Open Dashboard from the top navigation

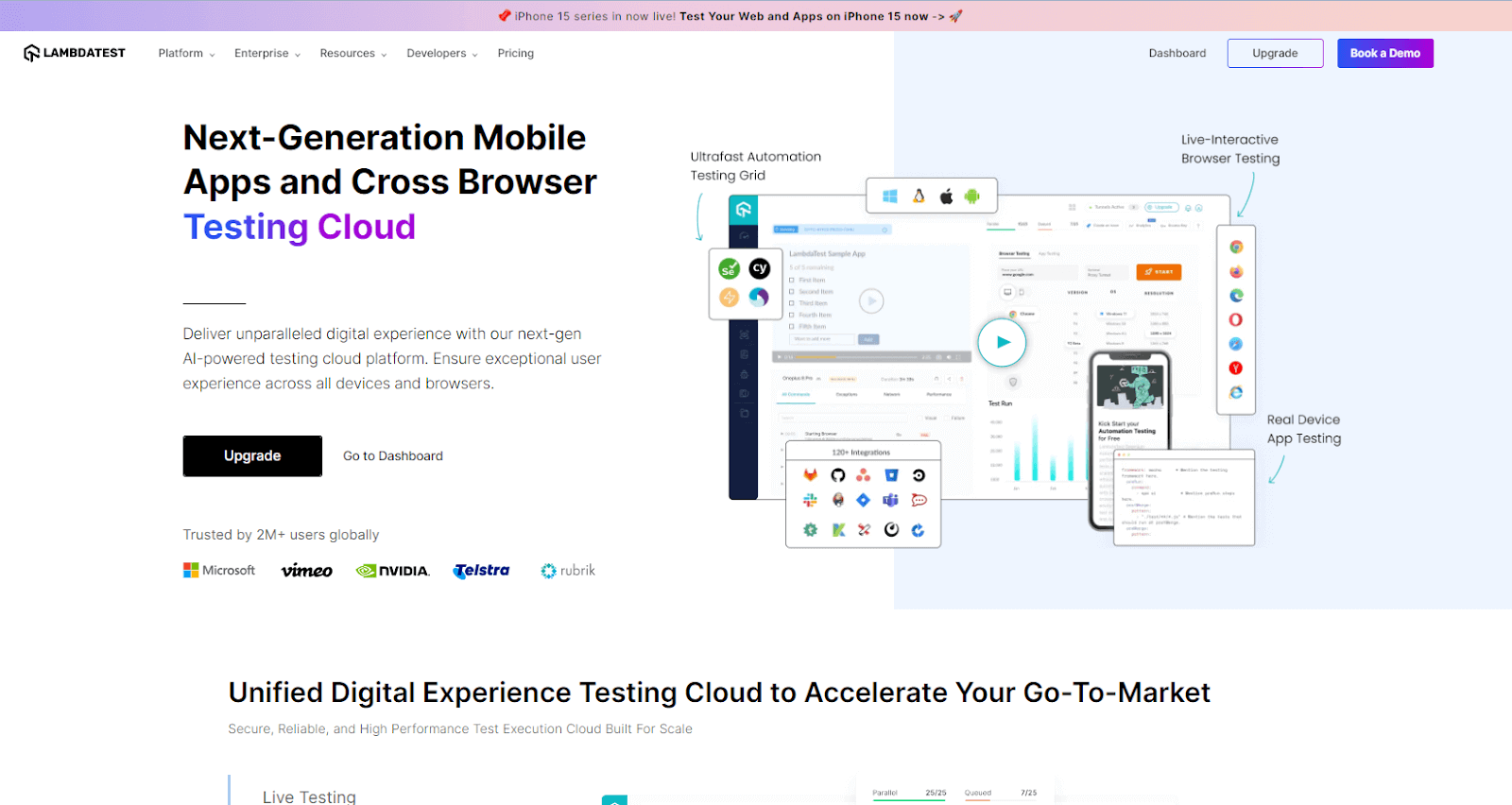pyautogui.click(x=1177, y=54)
